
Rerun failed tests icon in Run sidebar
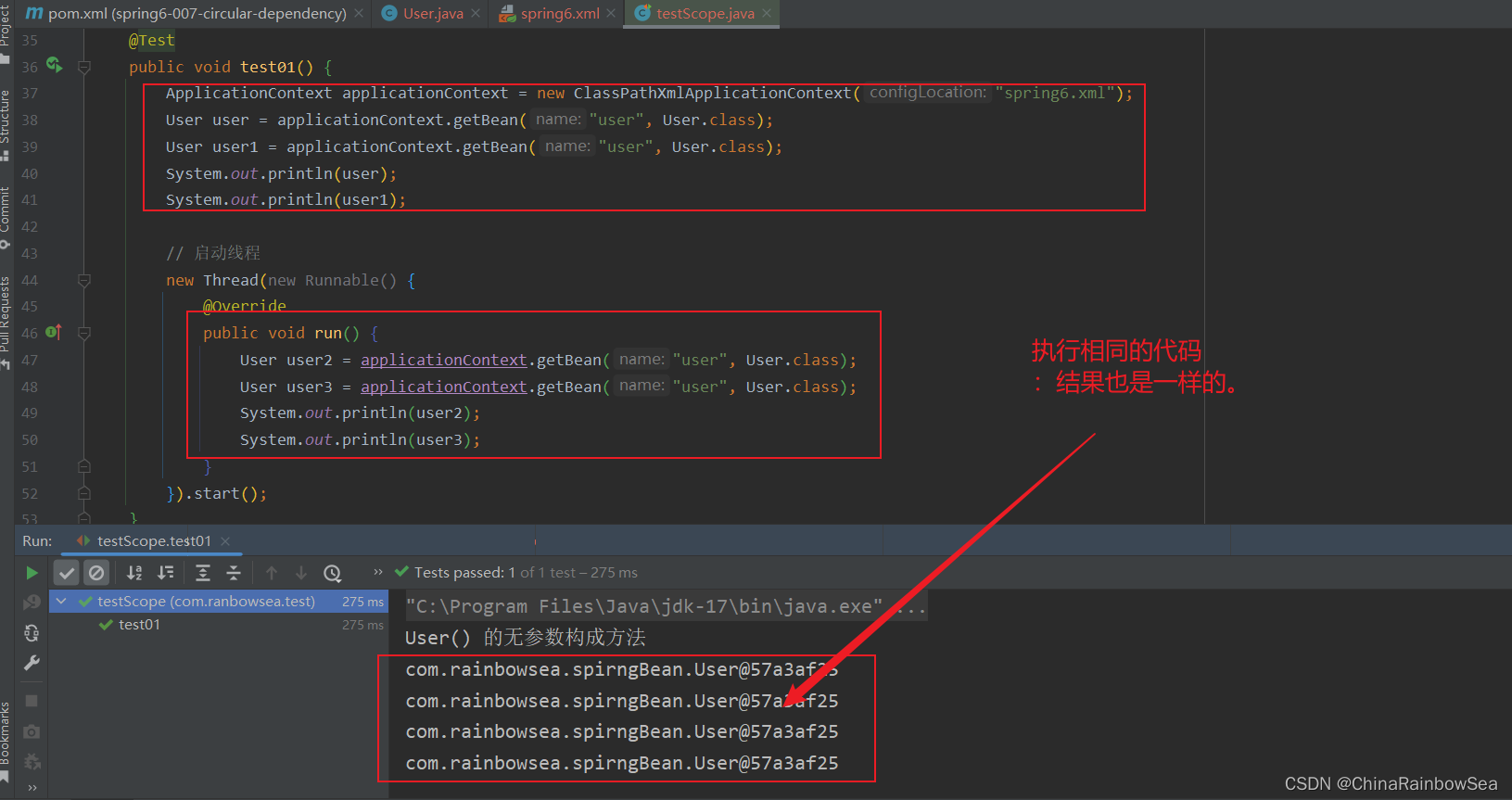tap(32, 603)
